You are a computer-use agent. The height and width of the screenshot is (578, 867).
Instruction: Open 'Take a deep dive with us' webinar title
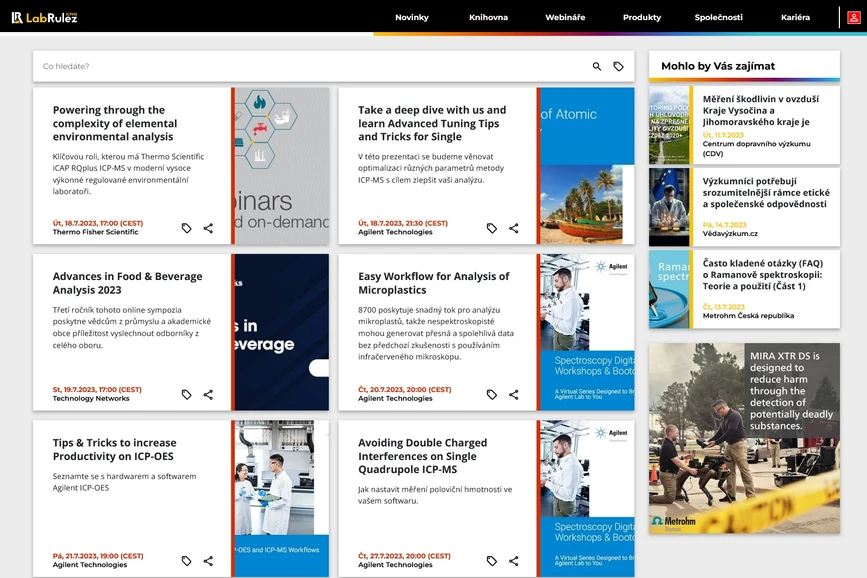(x=432, y=123)
